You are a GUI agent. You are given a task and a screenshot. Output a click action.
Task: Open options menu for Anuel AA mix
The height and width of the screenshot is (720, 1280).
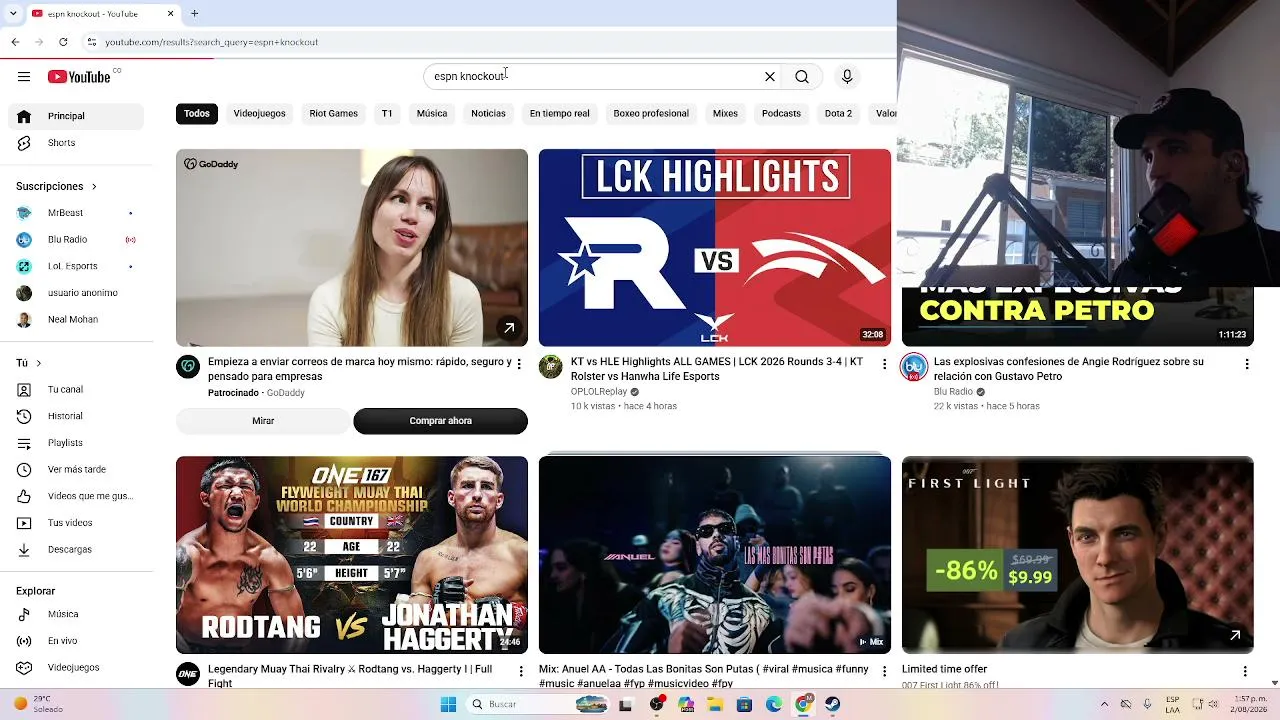tap(884, 671)
